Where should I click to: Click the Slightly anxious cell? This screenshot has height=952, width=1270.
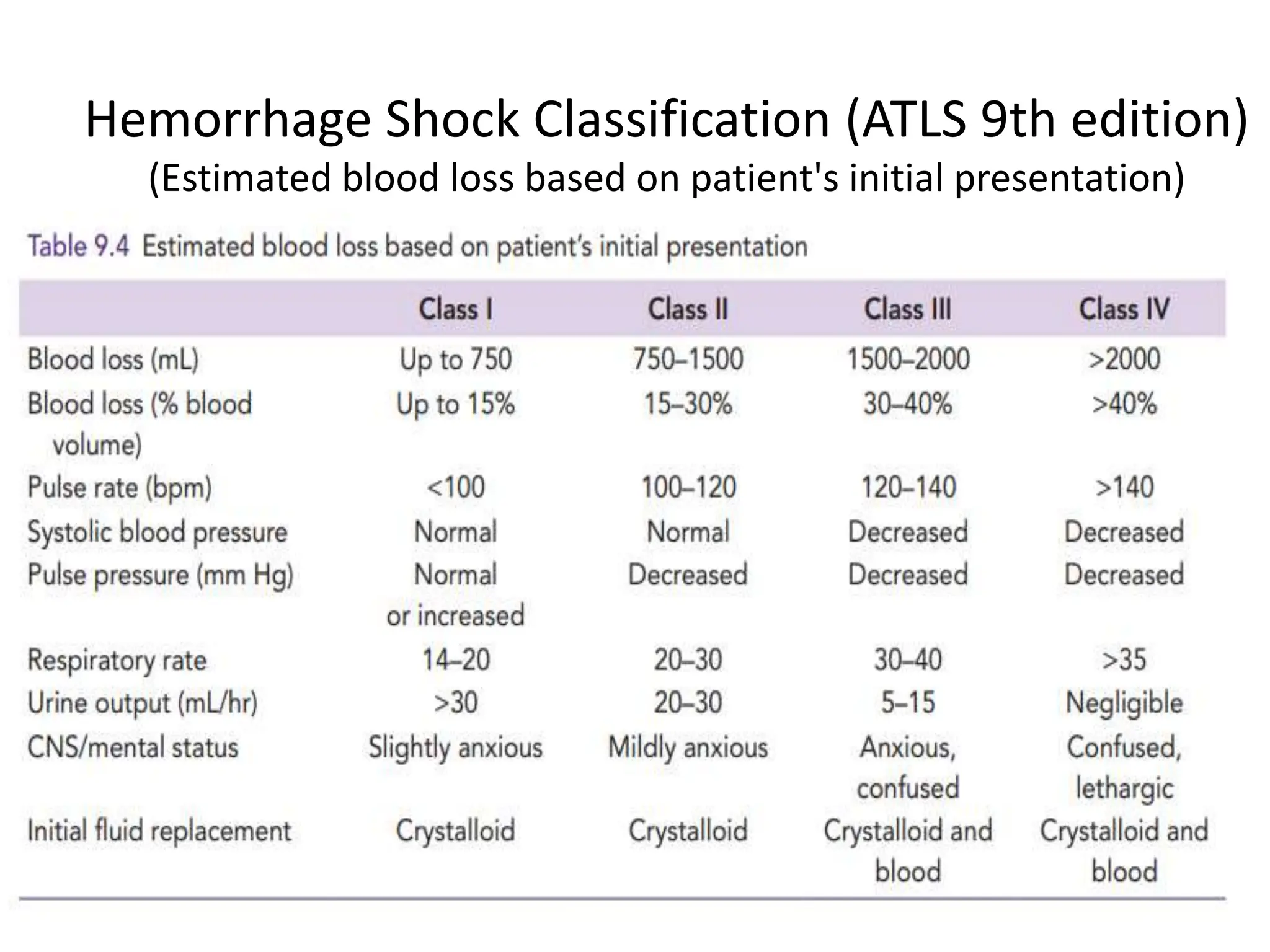click(456, 747)
